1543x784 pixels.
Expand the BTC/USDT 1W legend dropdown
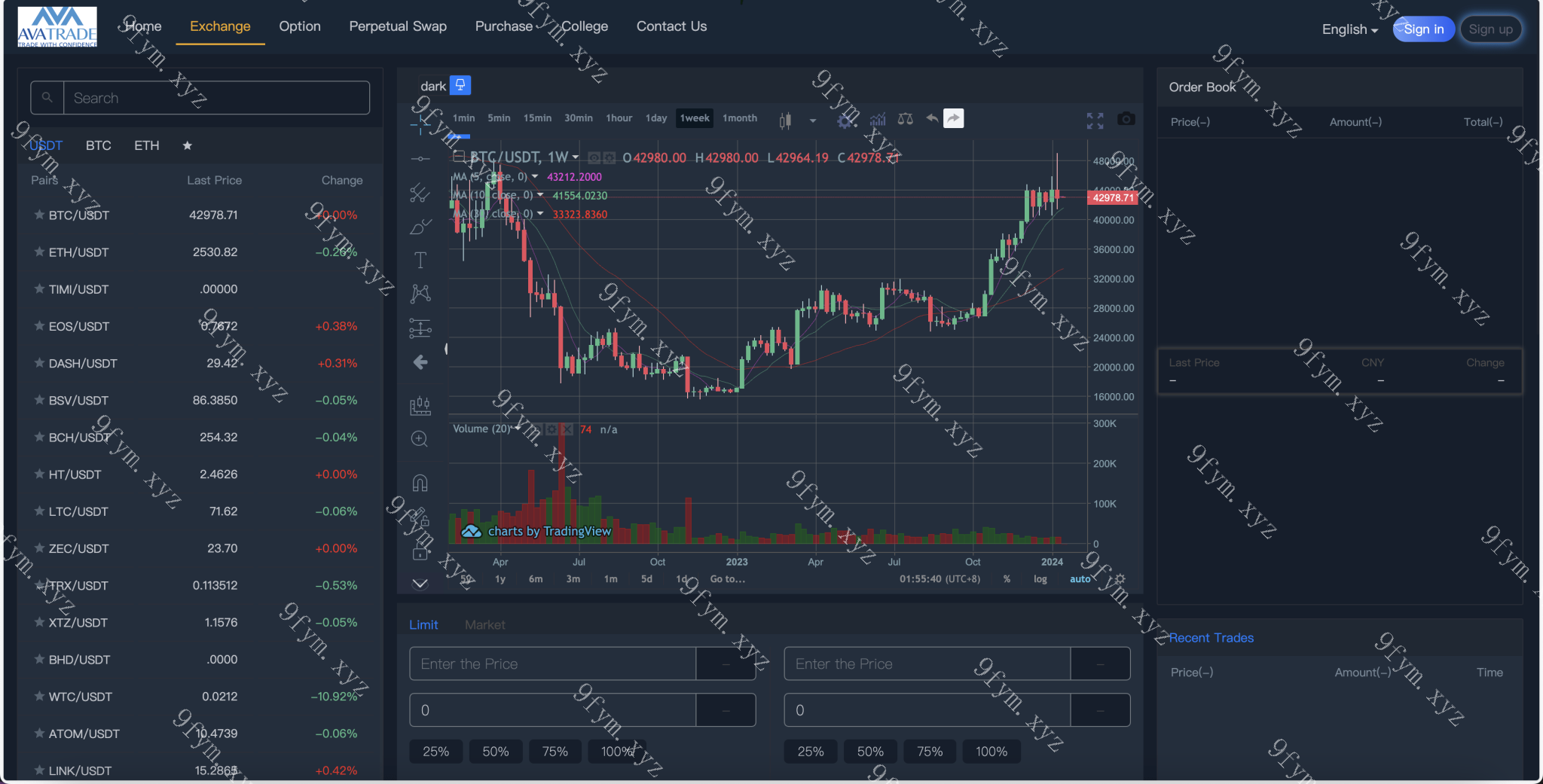click(x=576, y=157)
